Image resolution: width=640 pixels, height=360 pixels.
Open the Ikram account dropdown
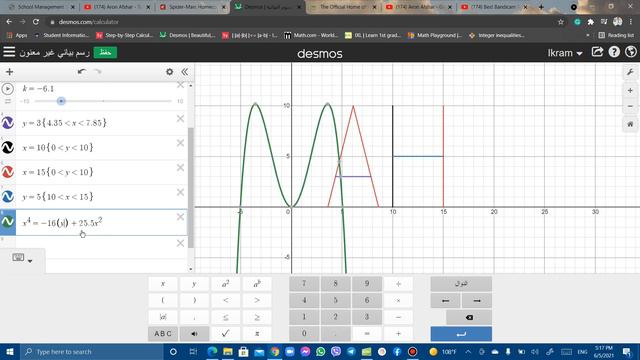[565, 53]
